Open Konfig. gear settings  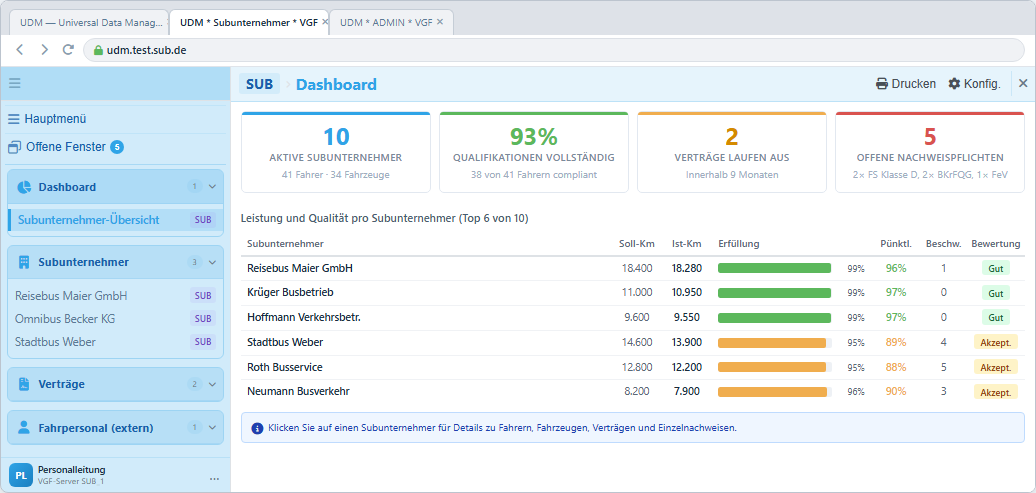coord(975,84)
